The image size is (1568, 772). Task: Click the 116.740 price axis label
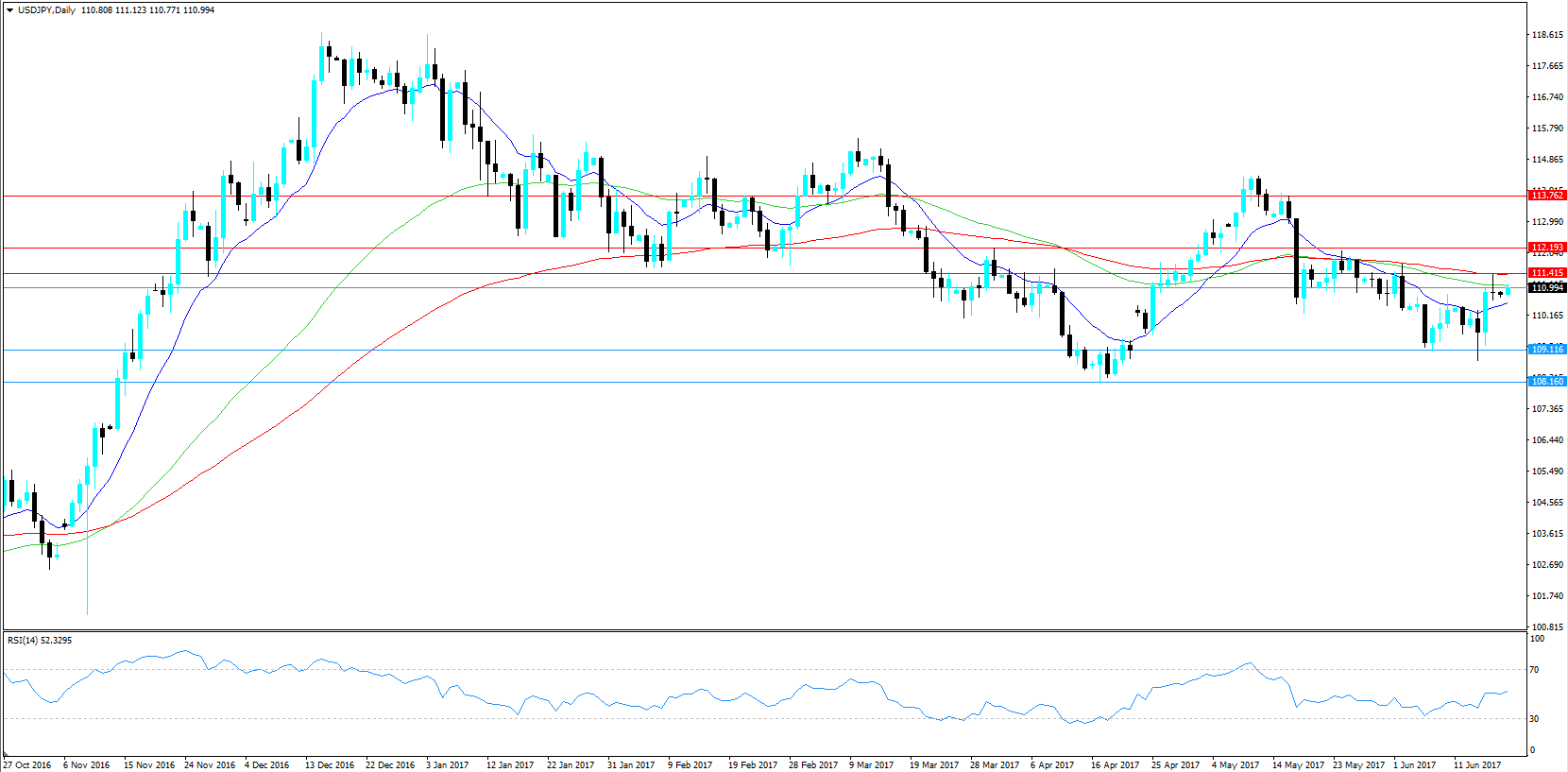click(1547, 97)
